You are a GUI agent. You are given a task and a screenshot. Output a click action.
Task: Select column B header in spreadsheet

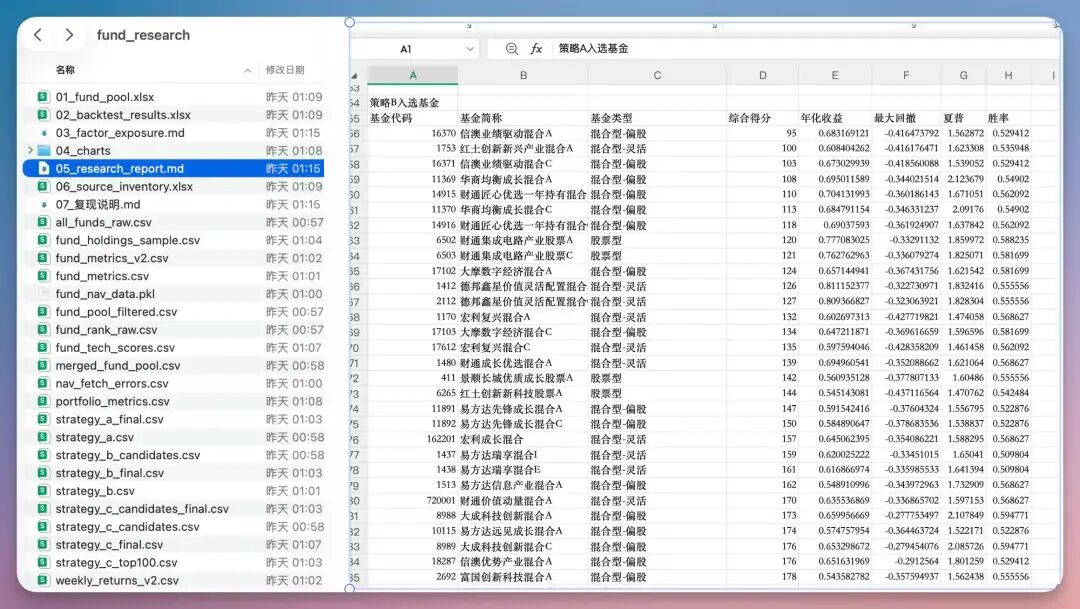523,75
